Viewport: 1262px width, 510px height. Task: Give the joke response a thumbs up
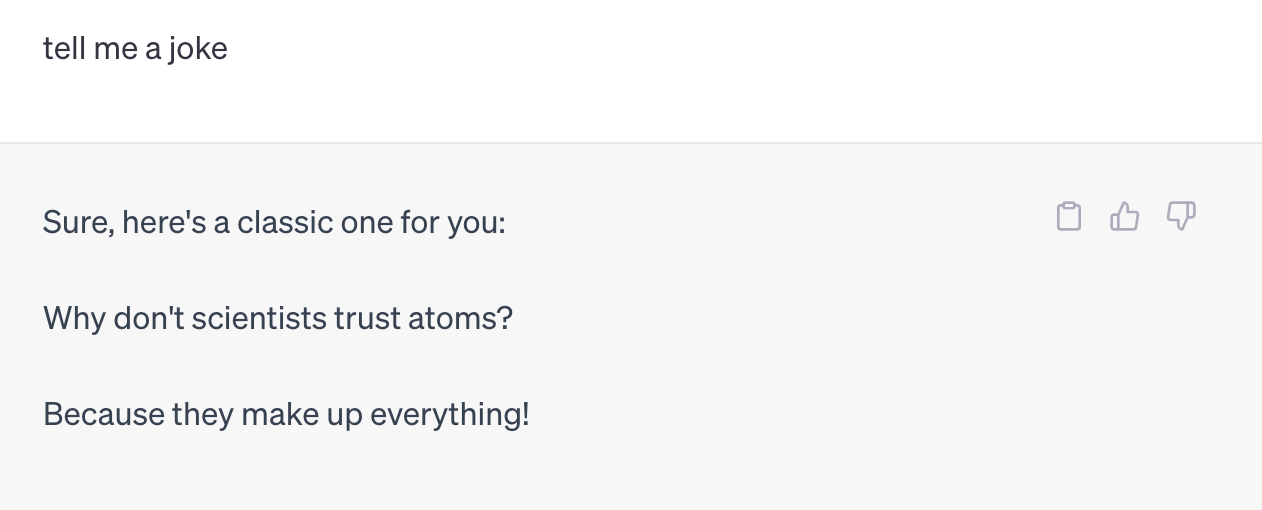pos(1125,216)
